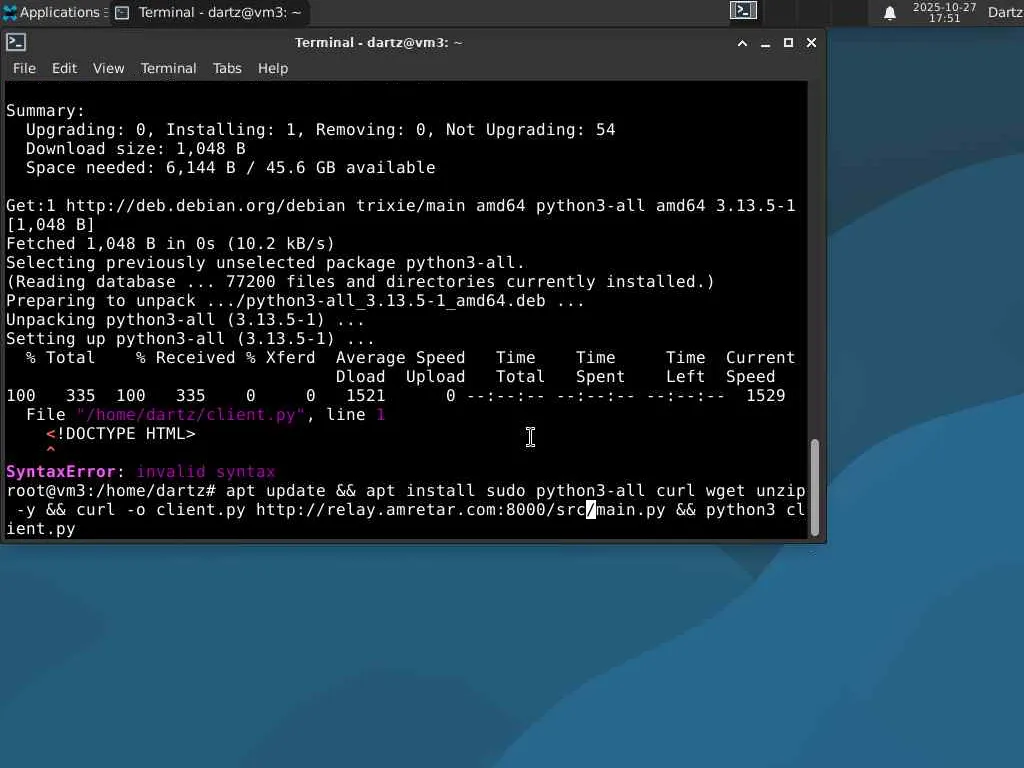
Task: Click the 'Summary:' line
Action: point(46,110)
